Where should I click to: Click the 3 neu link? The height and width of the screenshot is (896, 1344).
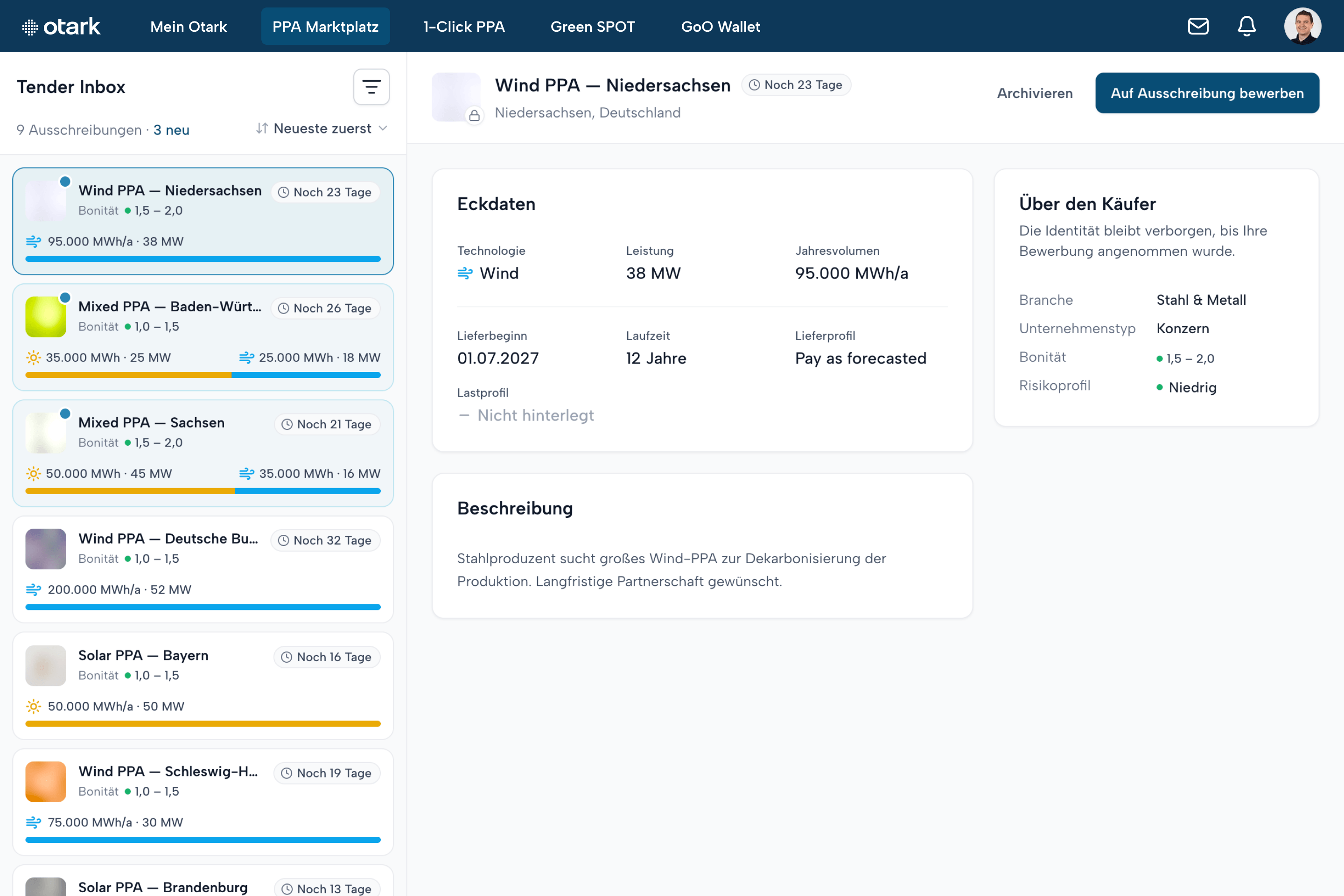[x=171, y=130]
